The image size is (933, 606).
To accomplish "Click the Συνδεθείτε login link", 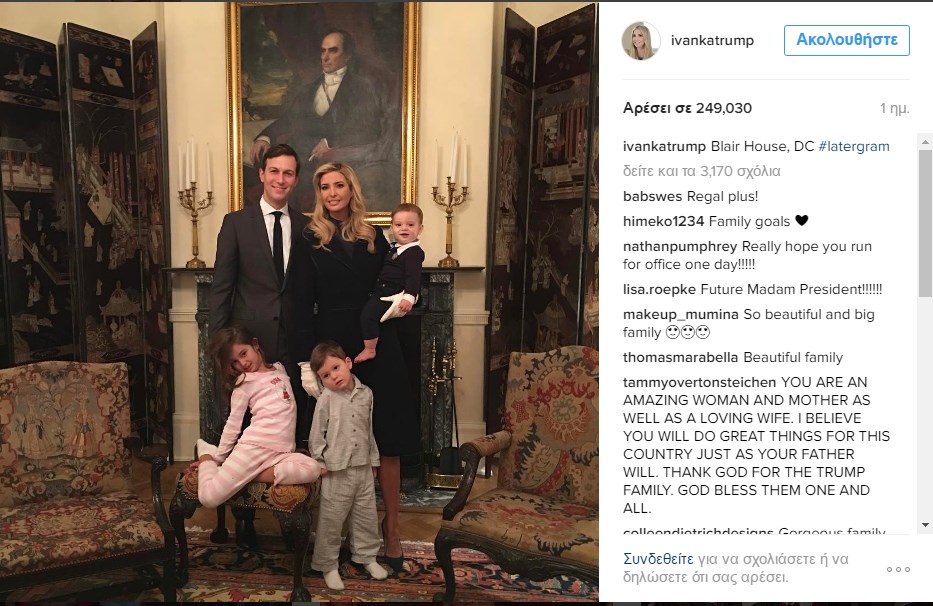I will point(658,559).
